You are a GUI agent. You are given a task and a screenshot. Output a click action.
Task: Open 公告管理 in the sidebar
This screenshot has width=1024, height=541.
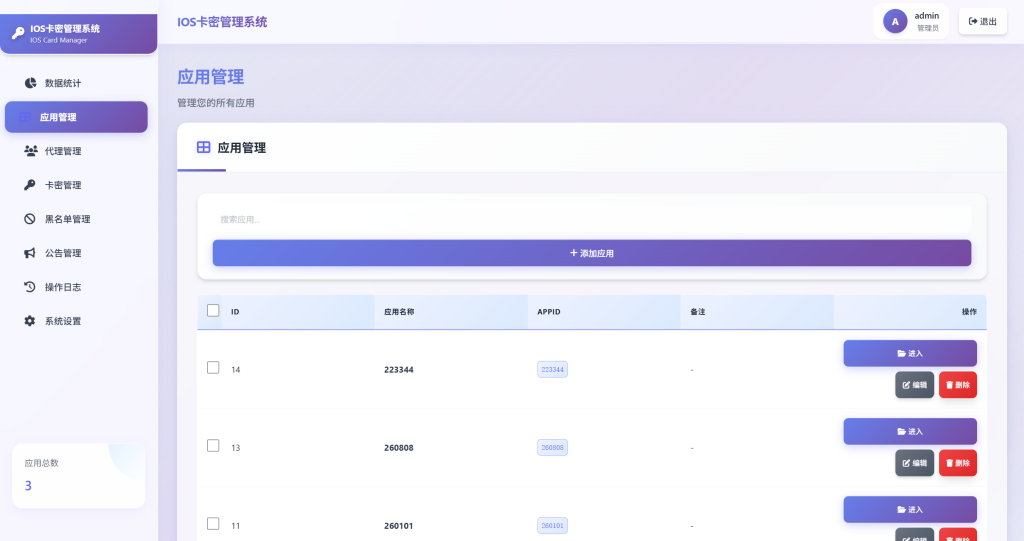[x=76, y=253]
